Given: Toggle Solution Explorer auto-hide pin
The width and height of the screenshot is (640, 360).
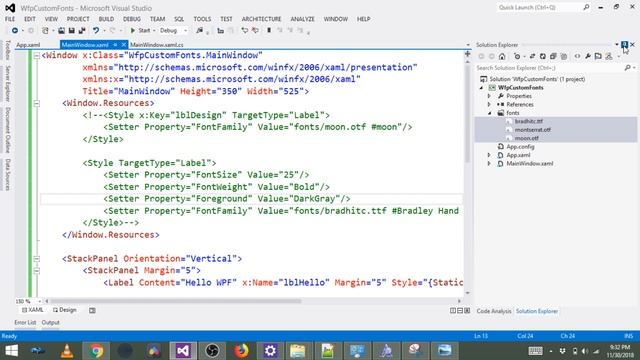Looking at the screenshot, I should tap(624, 44).
